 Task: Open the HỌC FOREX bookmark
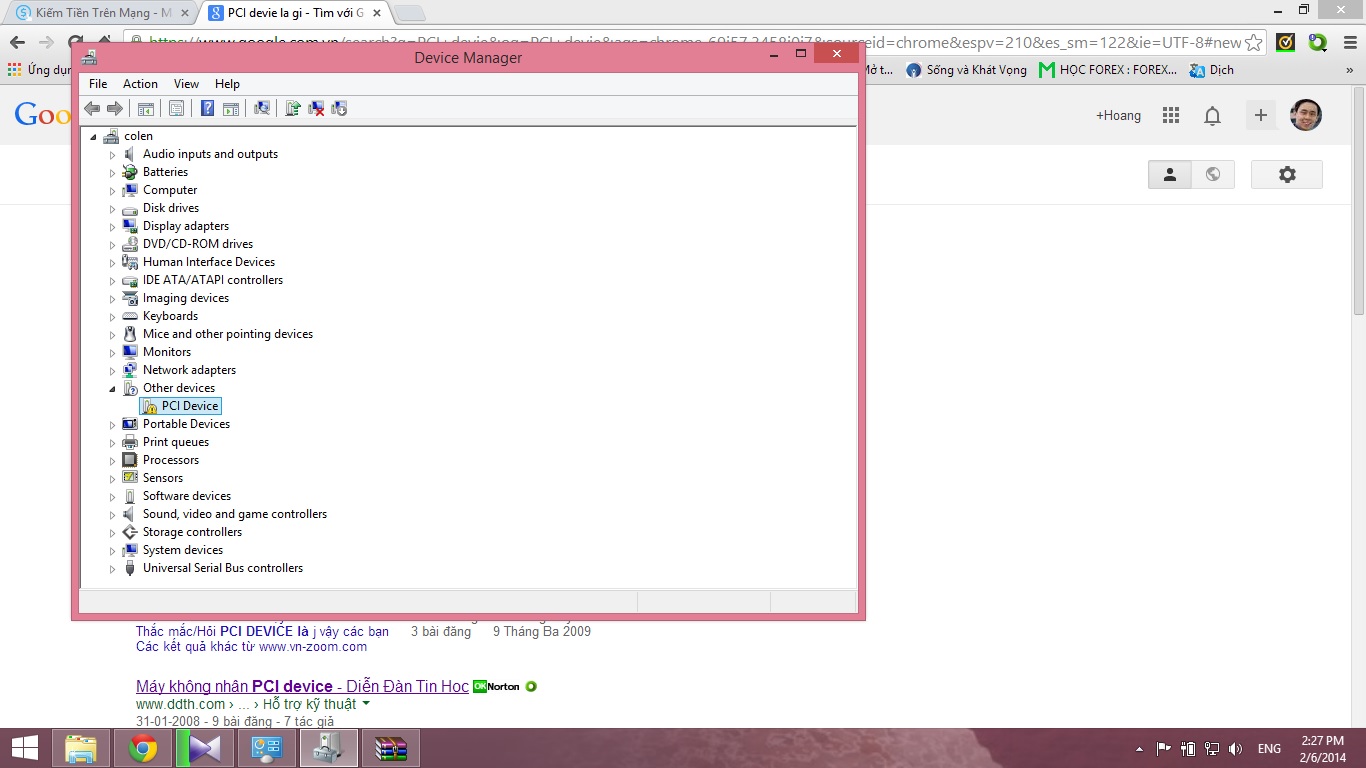(x=1108, y=70)
